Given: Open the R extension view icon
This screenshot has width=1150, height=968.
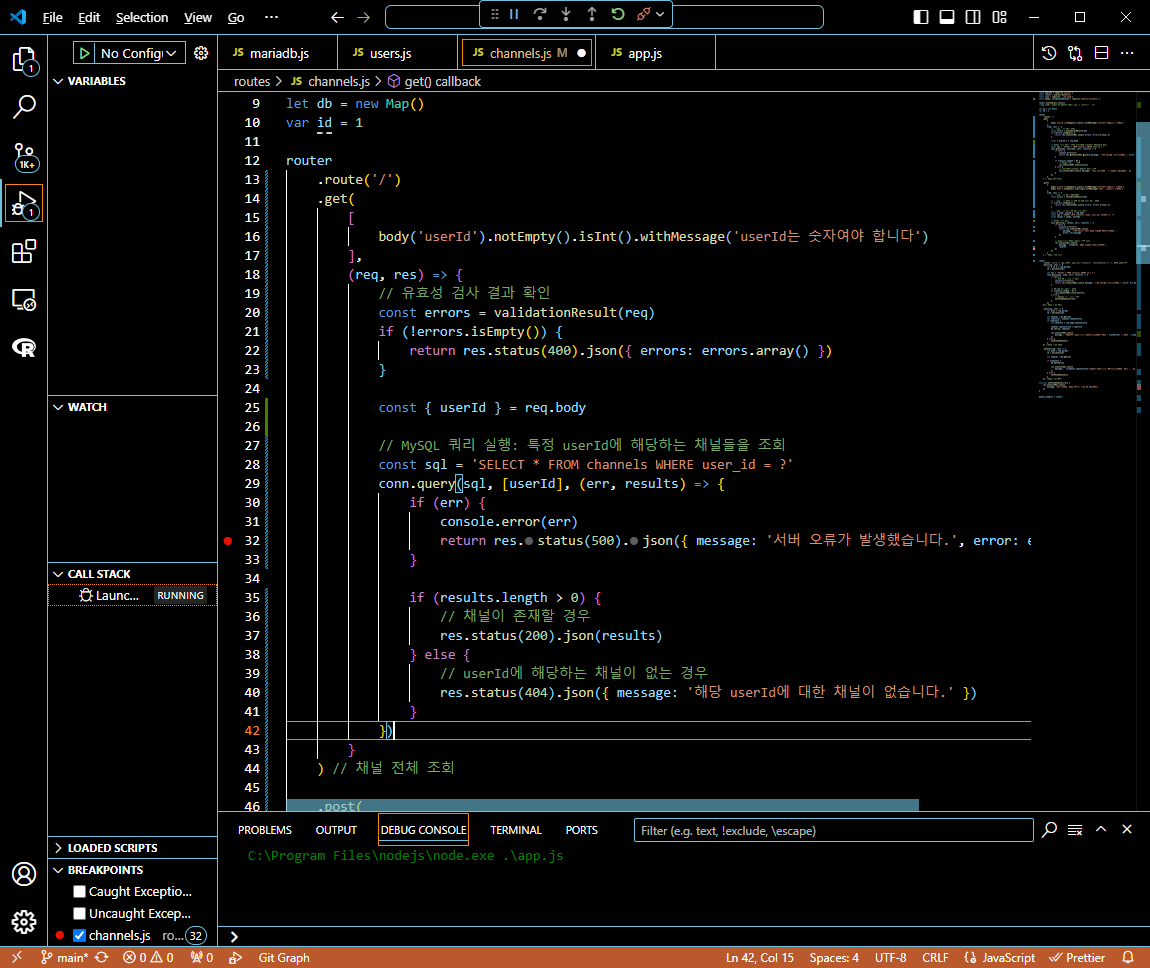Looking at the screenshot, I should point(24,348).
